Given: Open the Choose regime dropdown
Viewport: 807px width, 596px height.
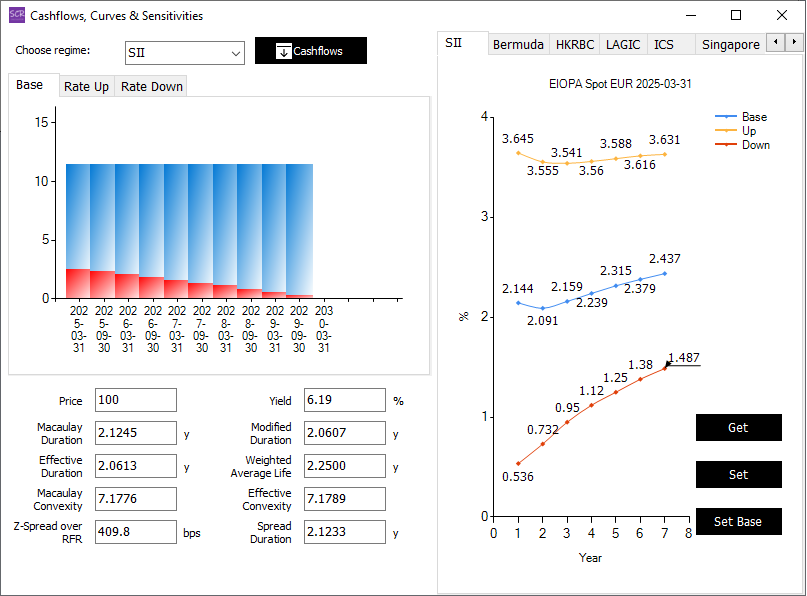Looking at the screenshot, I should pos(185,53).
